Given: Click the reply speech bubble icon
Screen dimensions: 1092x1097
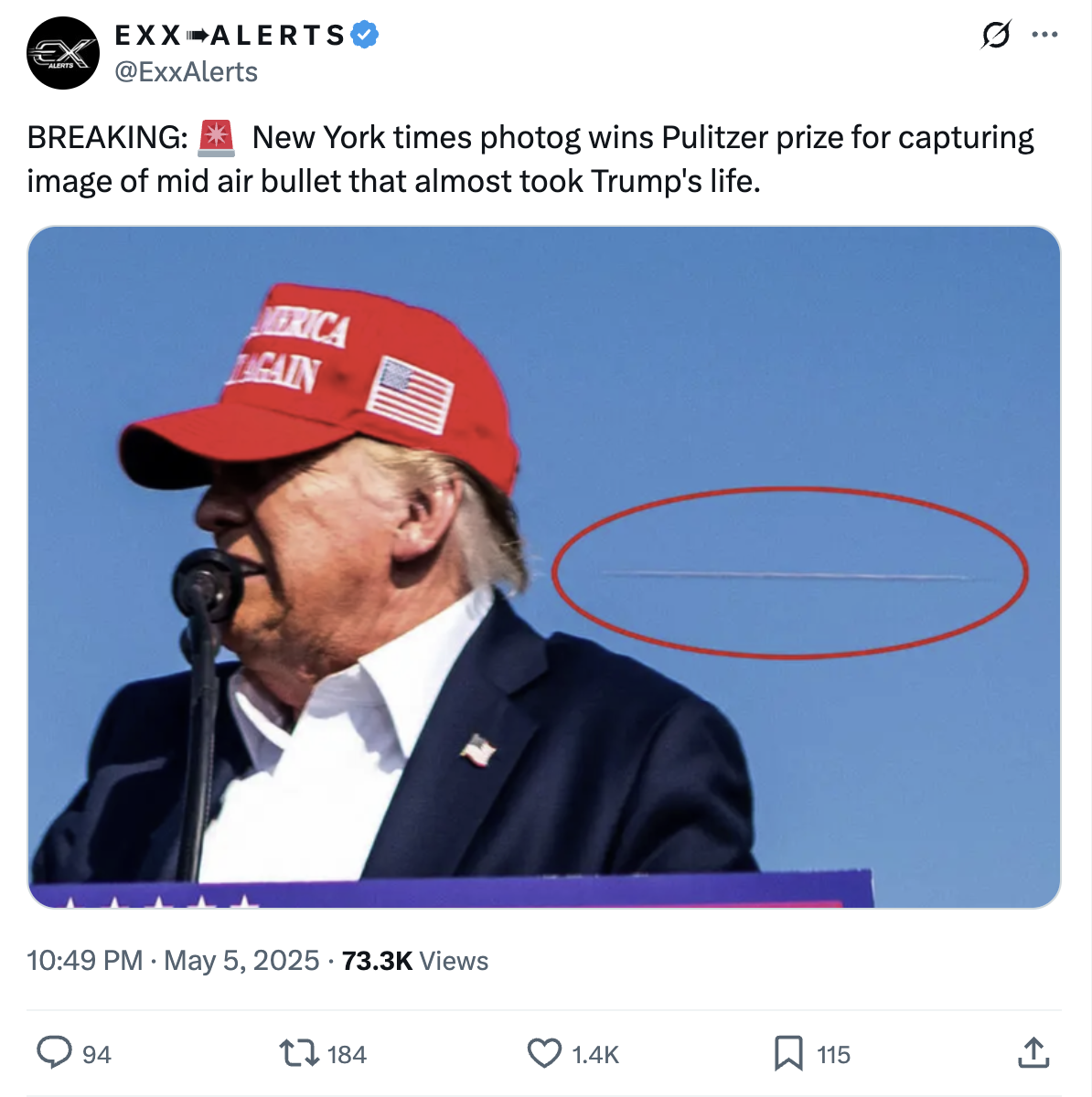Looking at the screenshot, I should (54, 1053).
